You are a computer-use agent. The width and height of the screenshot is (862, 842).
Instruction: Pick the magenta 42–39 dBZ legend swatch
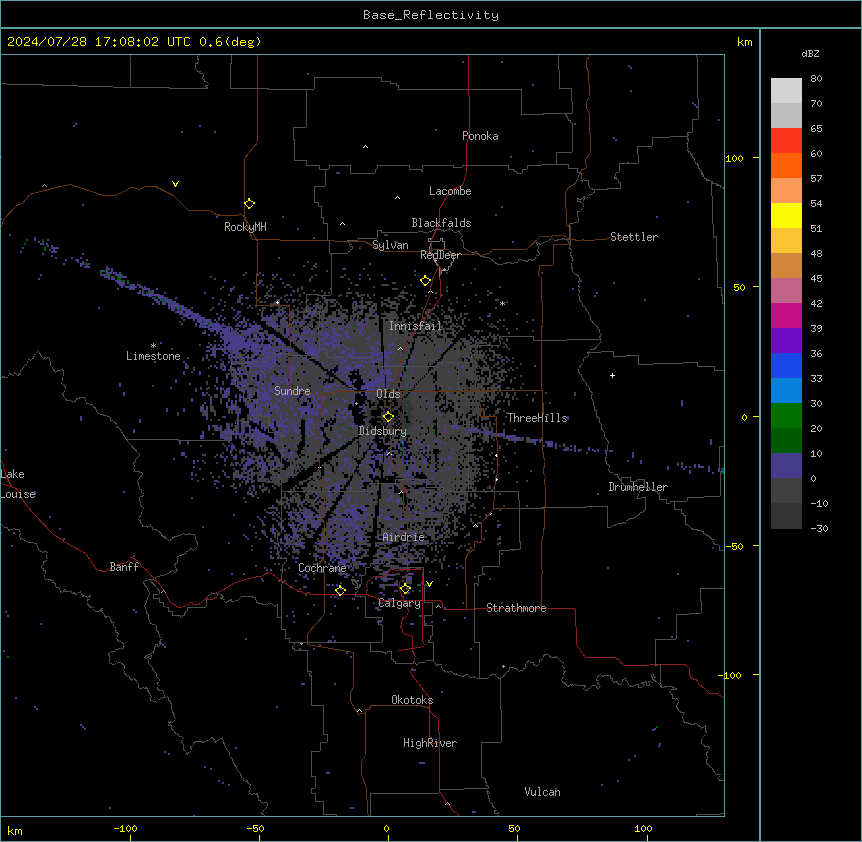pos(786,315)
